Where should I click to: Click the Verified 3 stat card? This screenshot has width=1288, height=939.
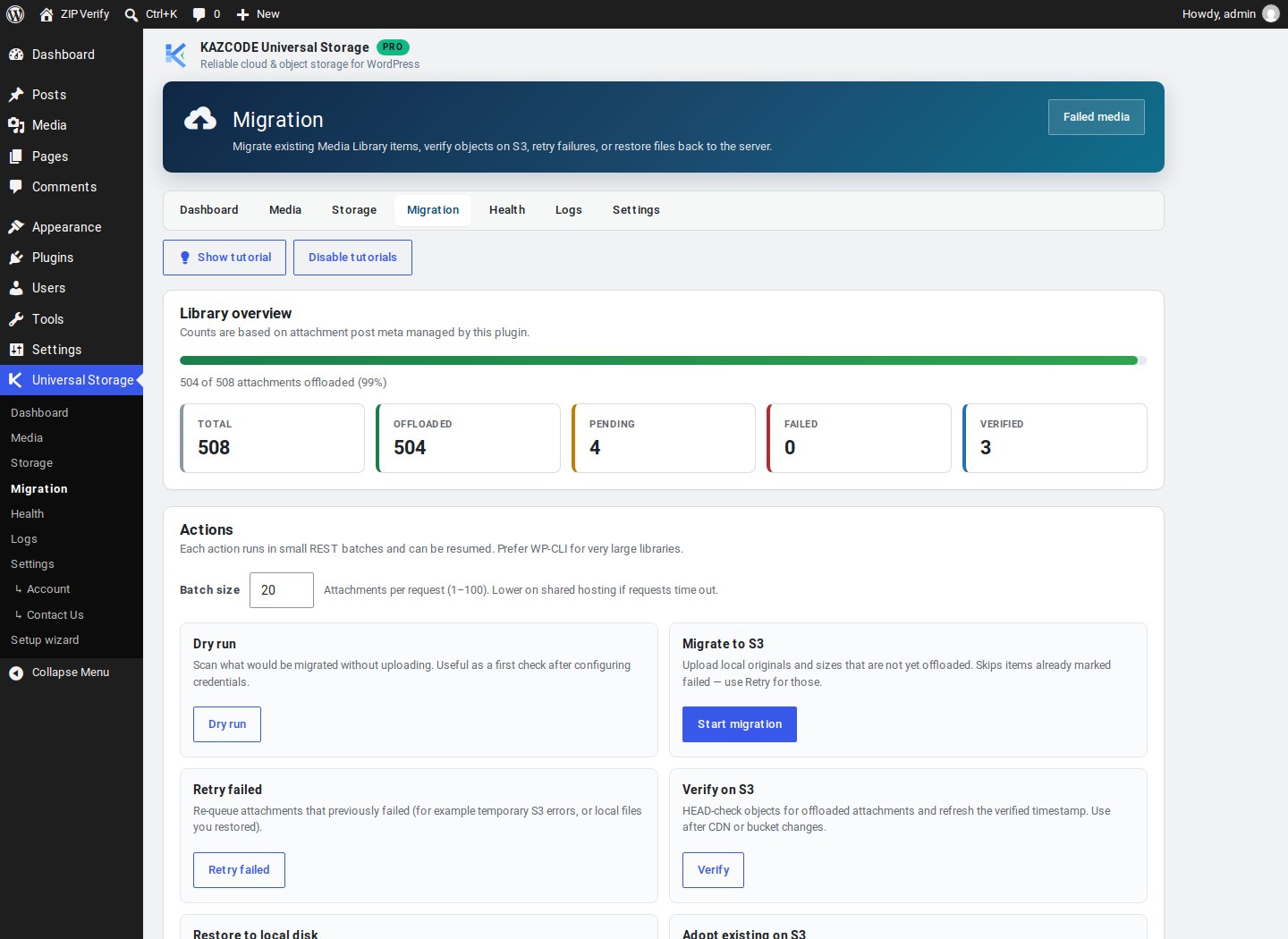(x=1055, y=438)
